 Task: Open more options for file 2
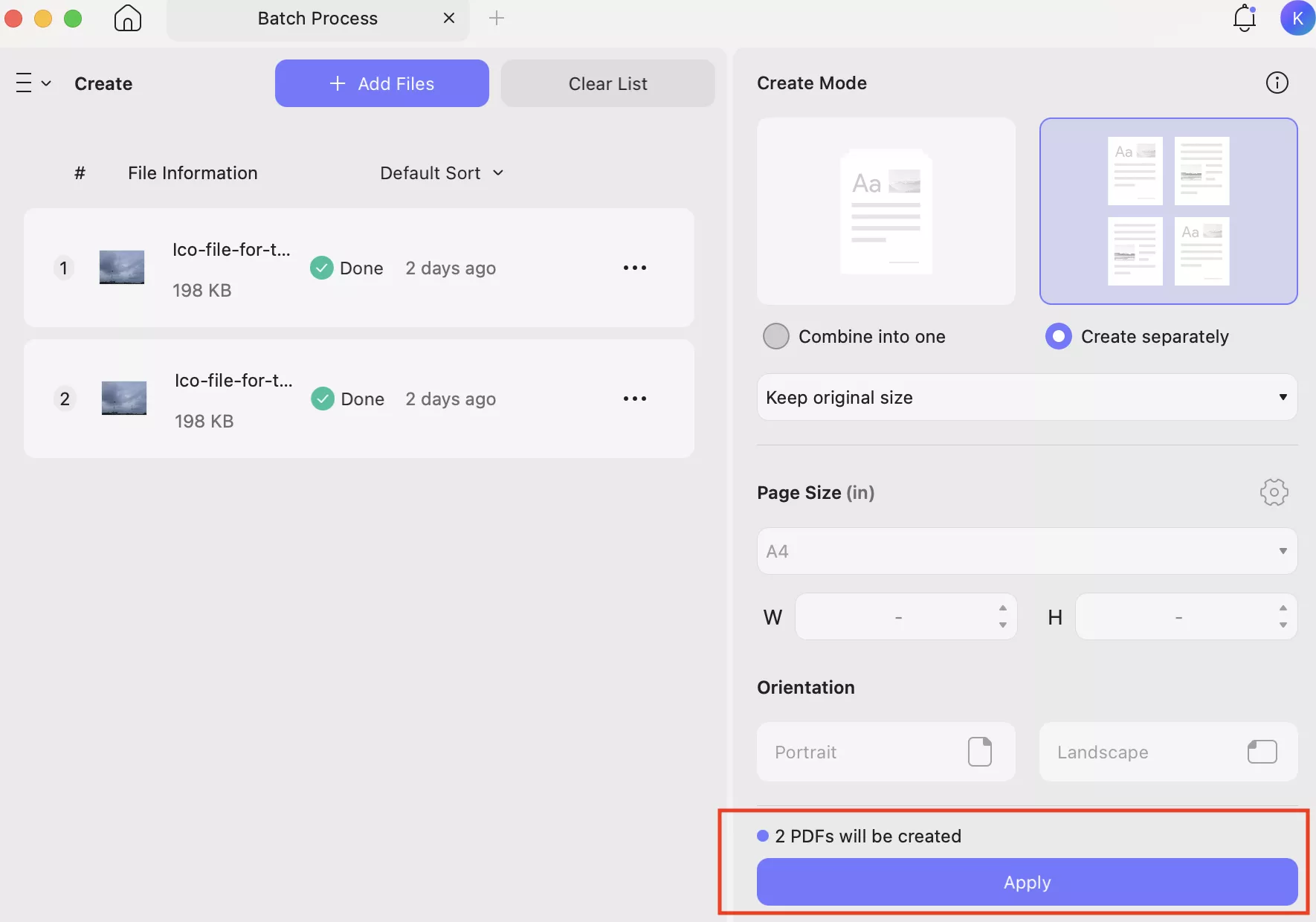coord(634,399)
